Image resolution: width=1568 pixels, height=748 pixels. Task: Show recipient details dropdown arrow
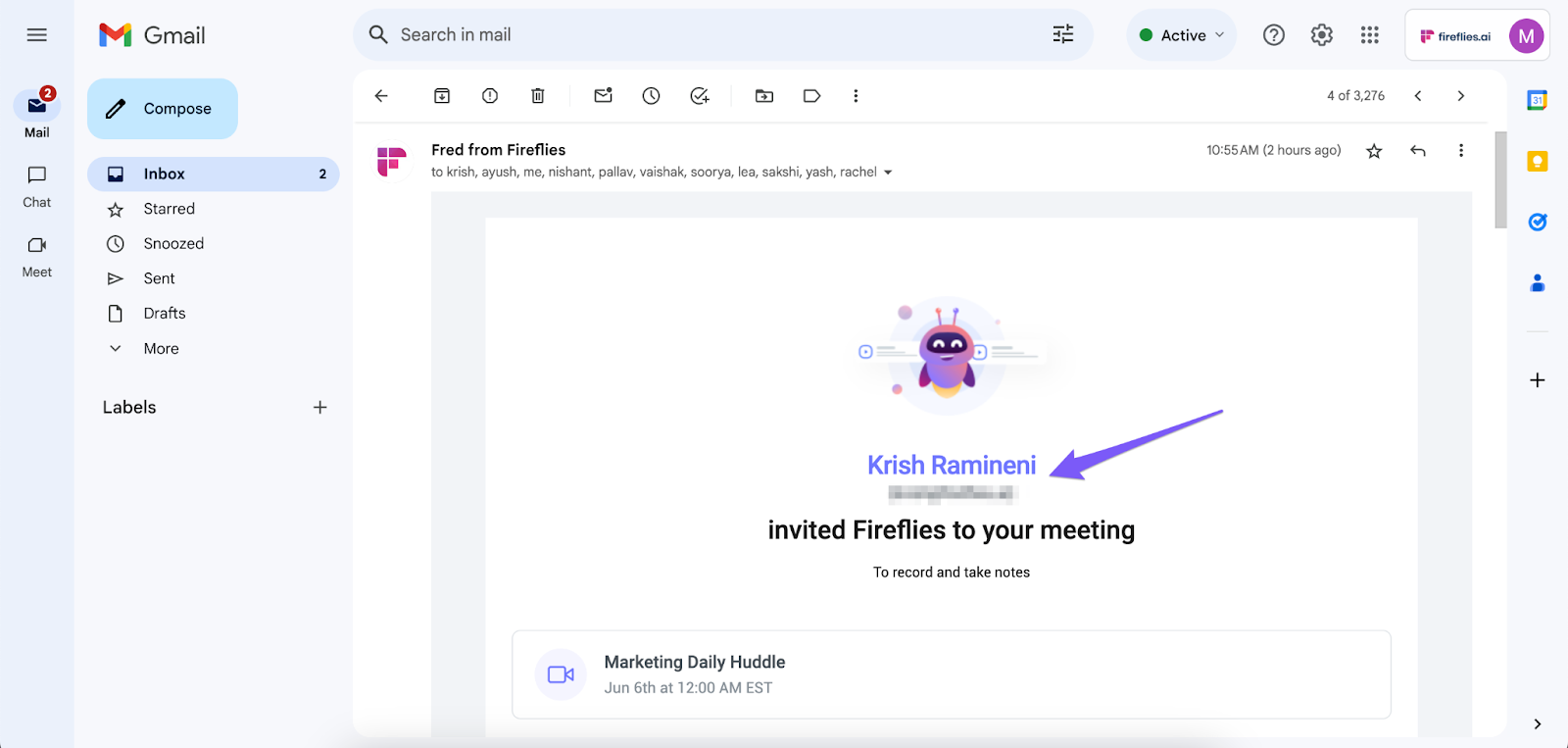tap(888, 173)
